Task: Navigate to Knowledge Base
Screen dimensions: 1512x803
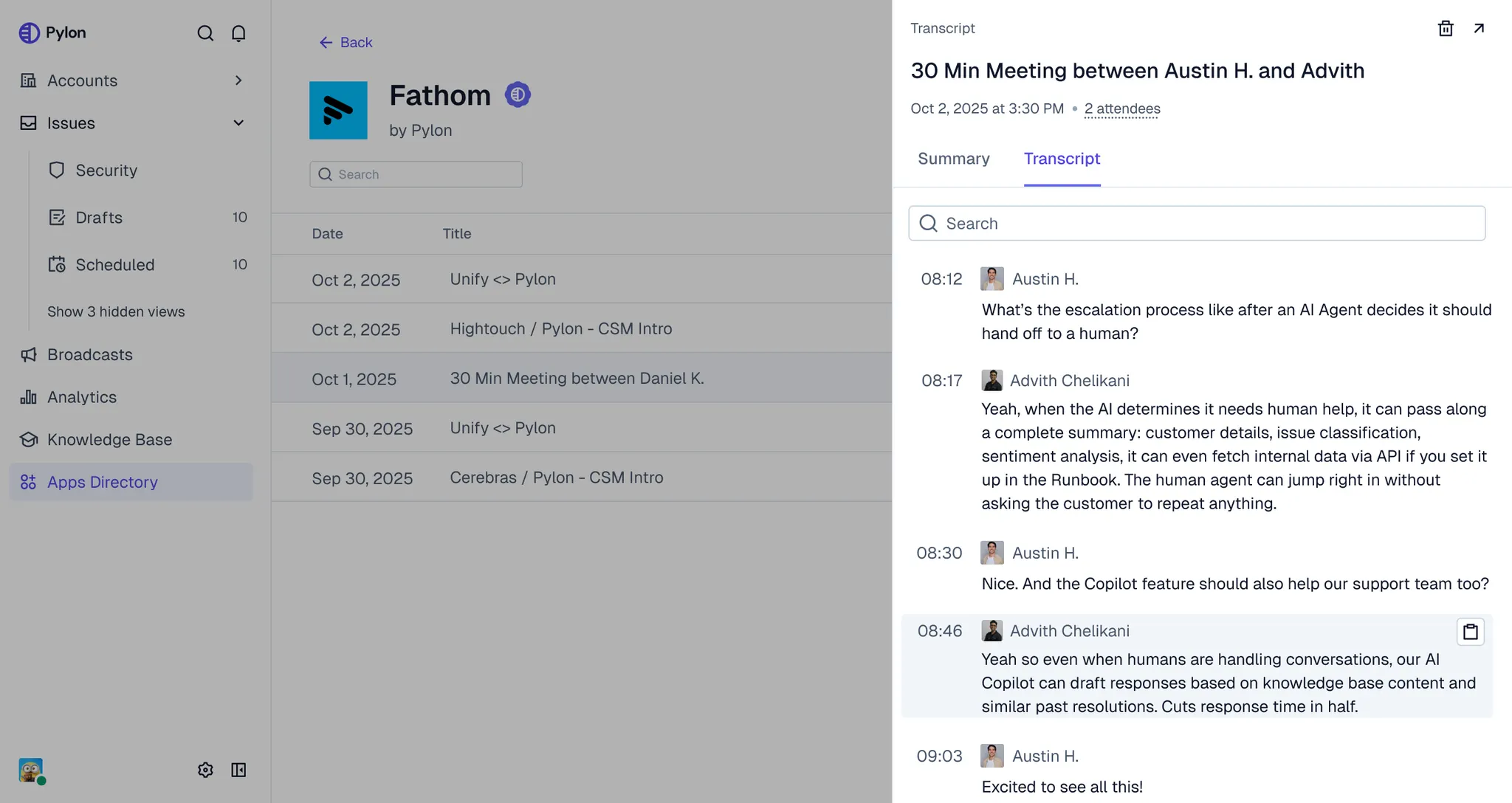Action: (109, 440)
